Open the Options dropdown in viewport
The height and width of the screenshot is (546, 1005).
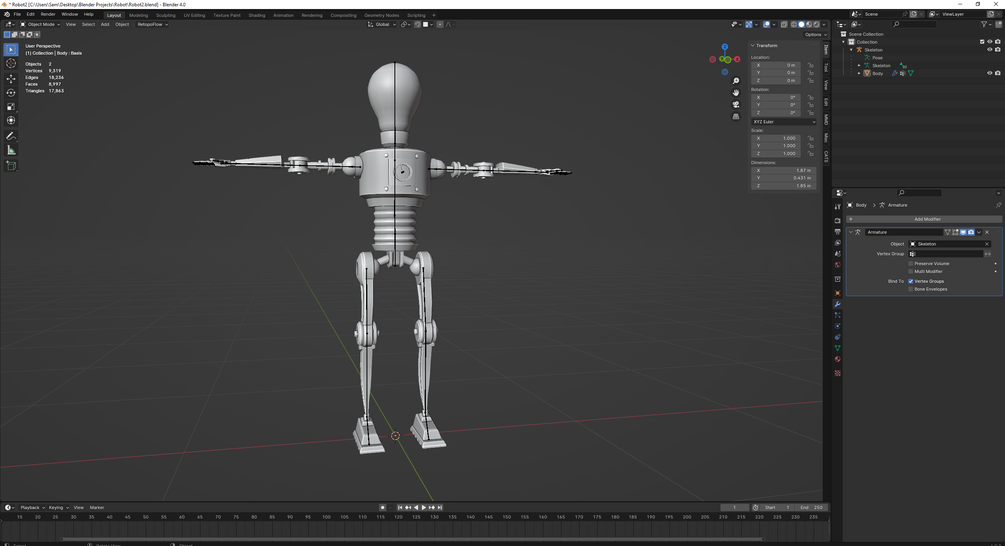coord(815,35)
